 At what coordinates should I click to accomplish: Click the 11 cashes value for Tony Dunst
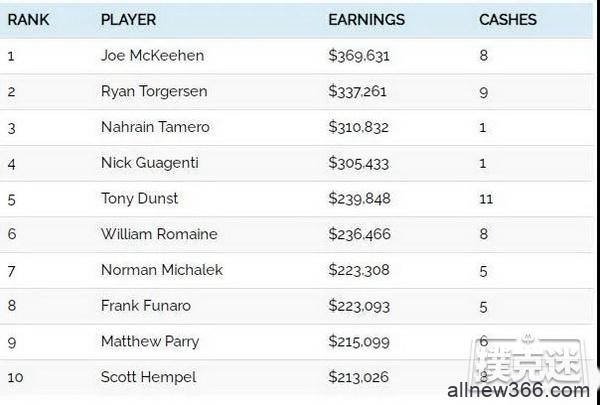pos(486,199)
